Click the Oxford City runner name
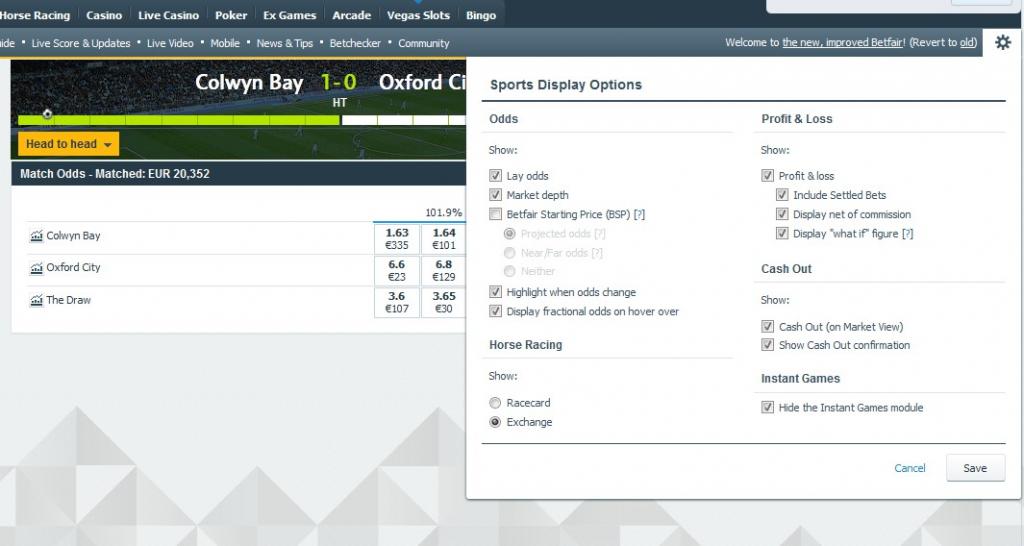The height and width of the screenshot is (546, 1024). pyautogui.click(x=73, y=268)
